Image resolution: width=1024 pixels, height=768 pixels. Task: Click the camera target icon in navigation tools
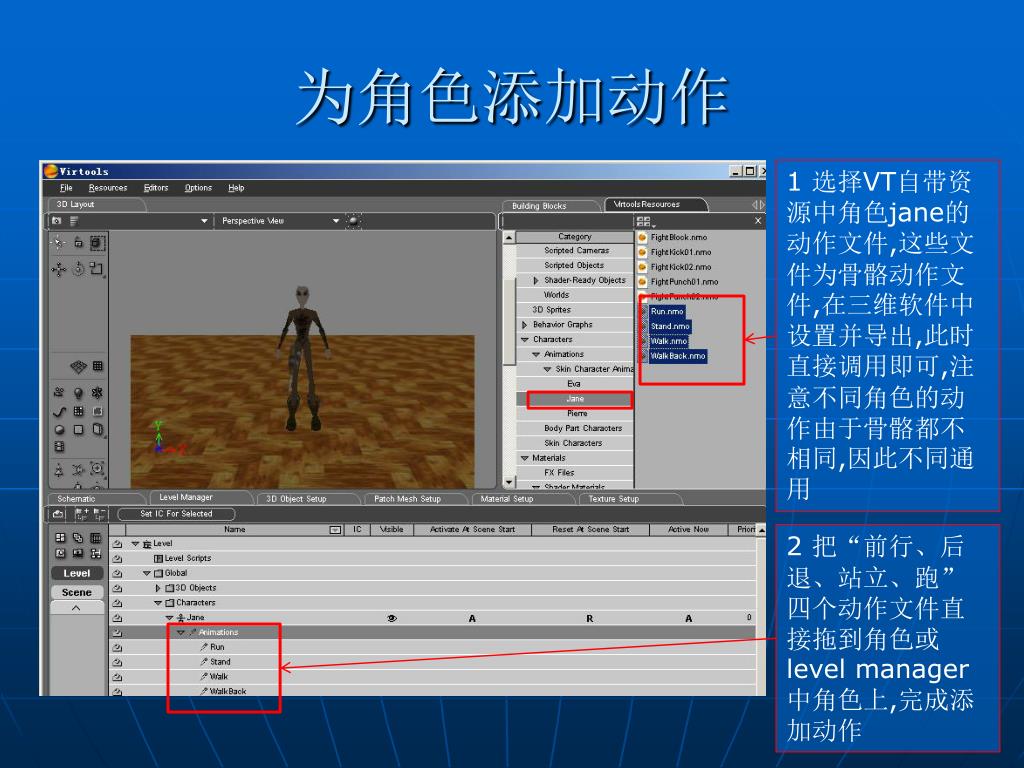coord(97,468)
